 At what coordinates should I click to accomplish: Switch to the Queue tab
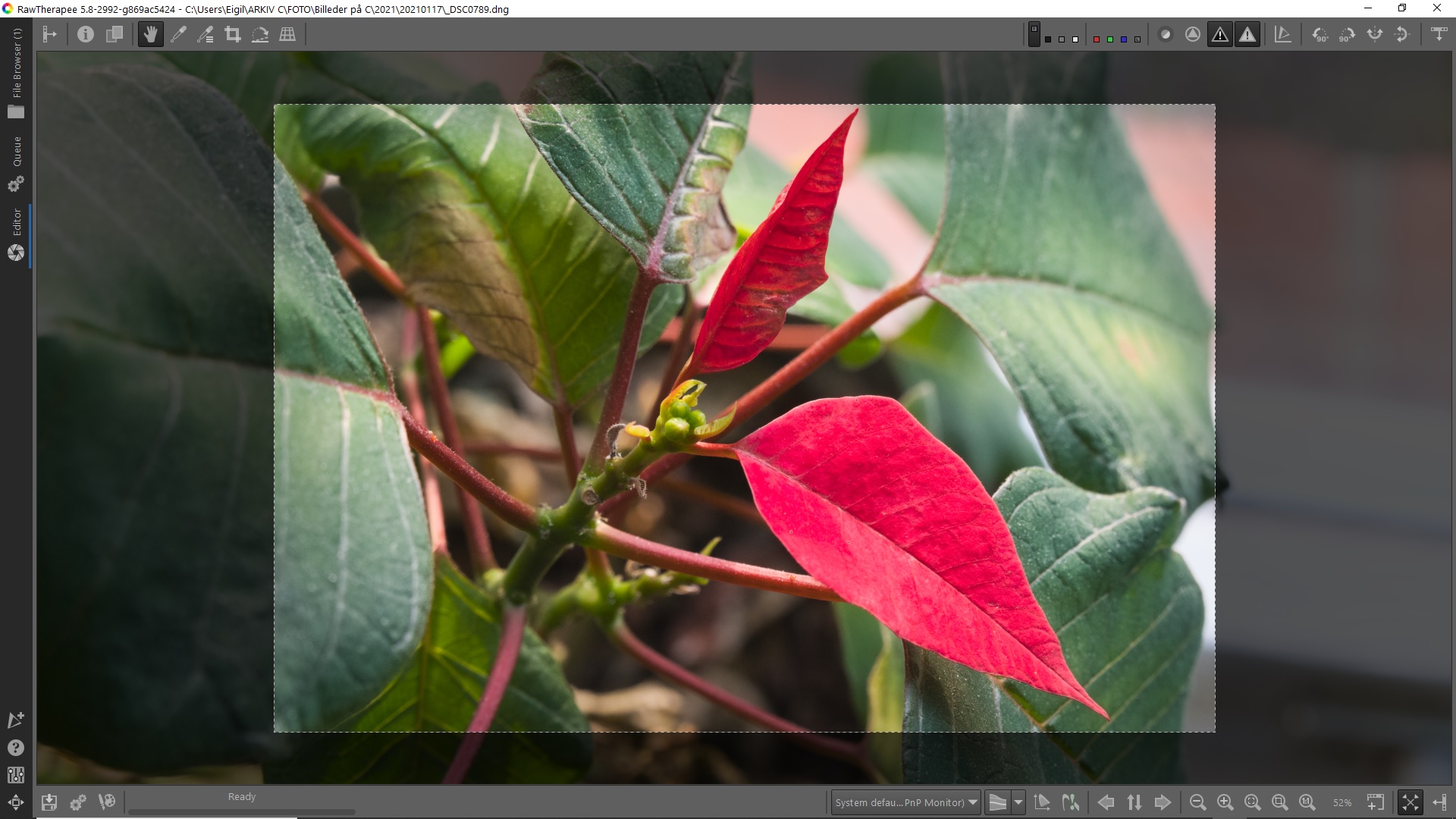(16, 162)
